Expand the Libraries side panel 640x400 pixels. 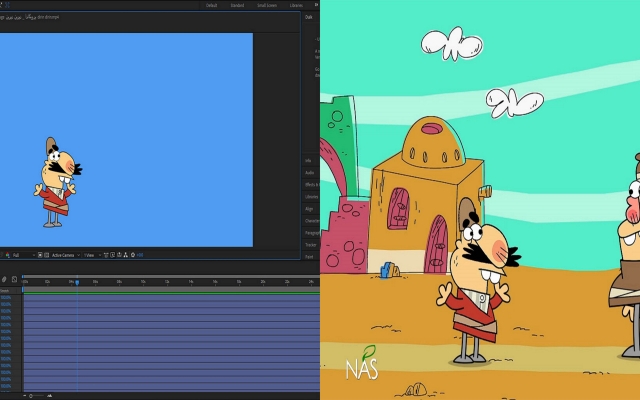[x=312, y=197]
